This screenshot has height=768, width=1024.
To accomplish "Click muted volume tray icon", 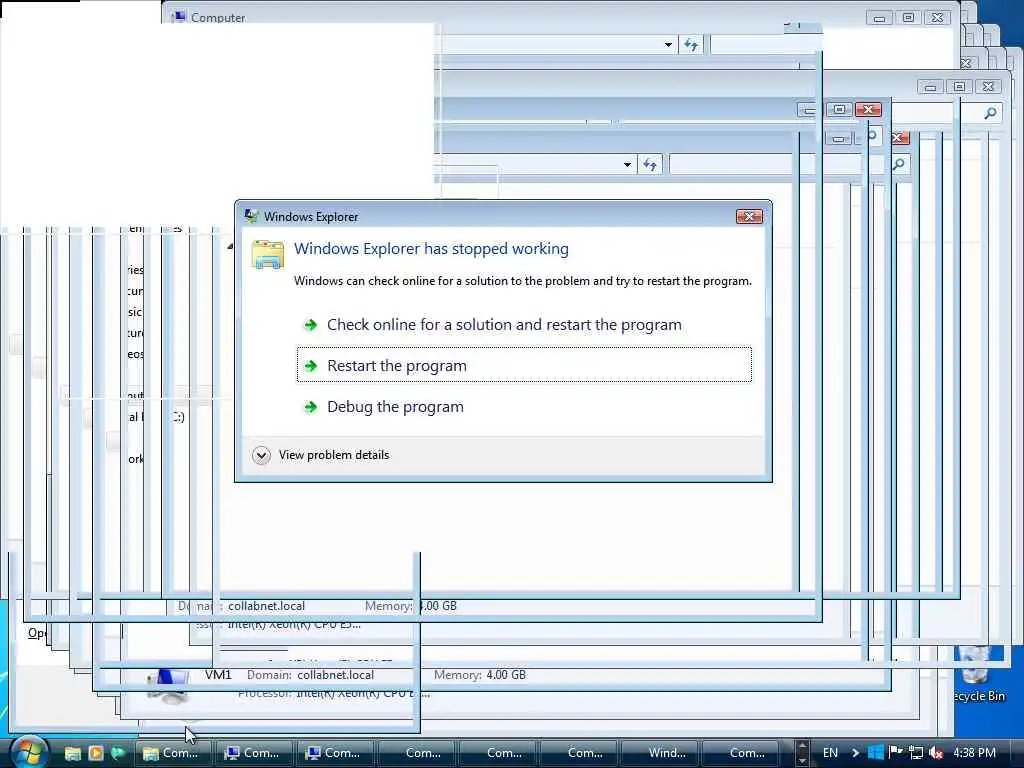I will 935,753.
